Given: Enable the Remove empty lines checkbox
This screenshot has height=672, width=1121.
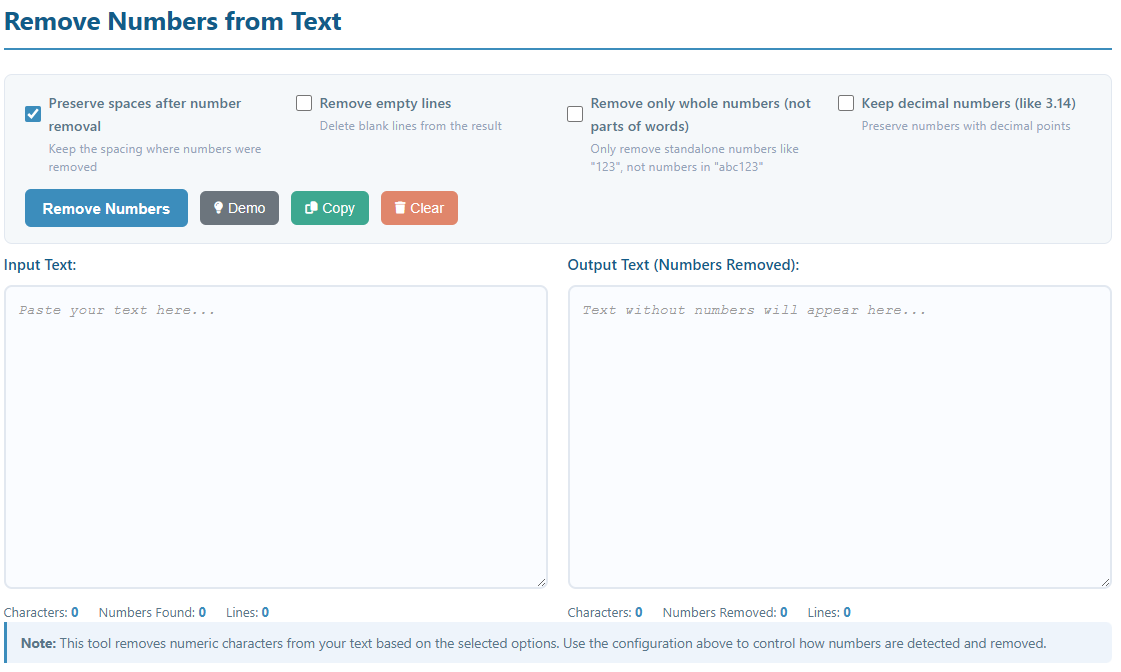Looking at the screenshot, I should 304,103.
